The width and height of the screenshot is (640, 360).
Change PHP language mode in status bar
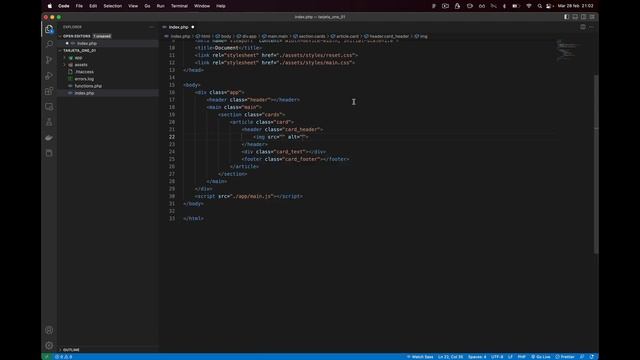[521, 357]
